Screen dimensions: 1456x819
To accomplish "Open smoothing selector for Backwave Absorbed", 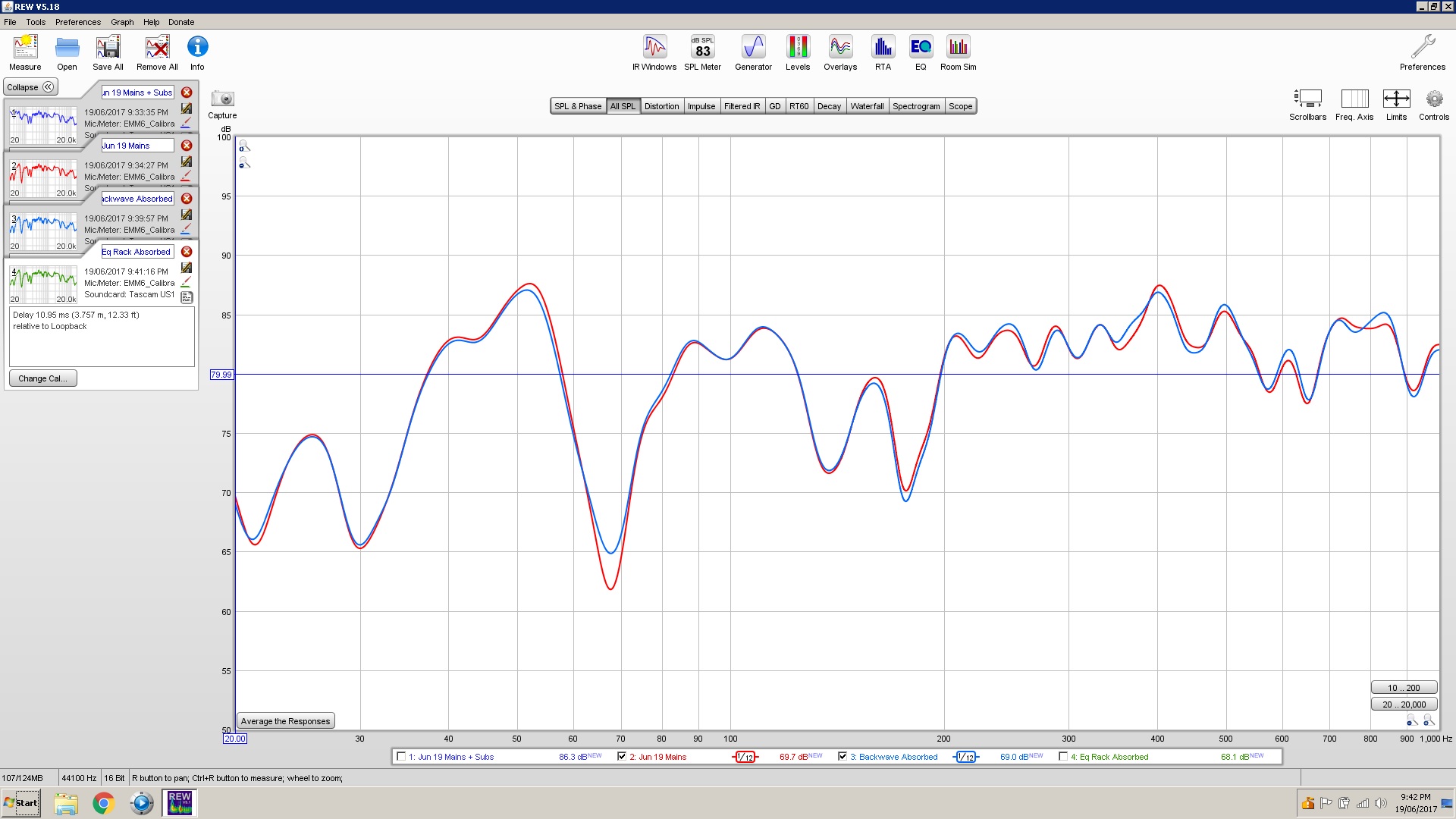I will coord(965,757).
